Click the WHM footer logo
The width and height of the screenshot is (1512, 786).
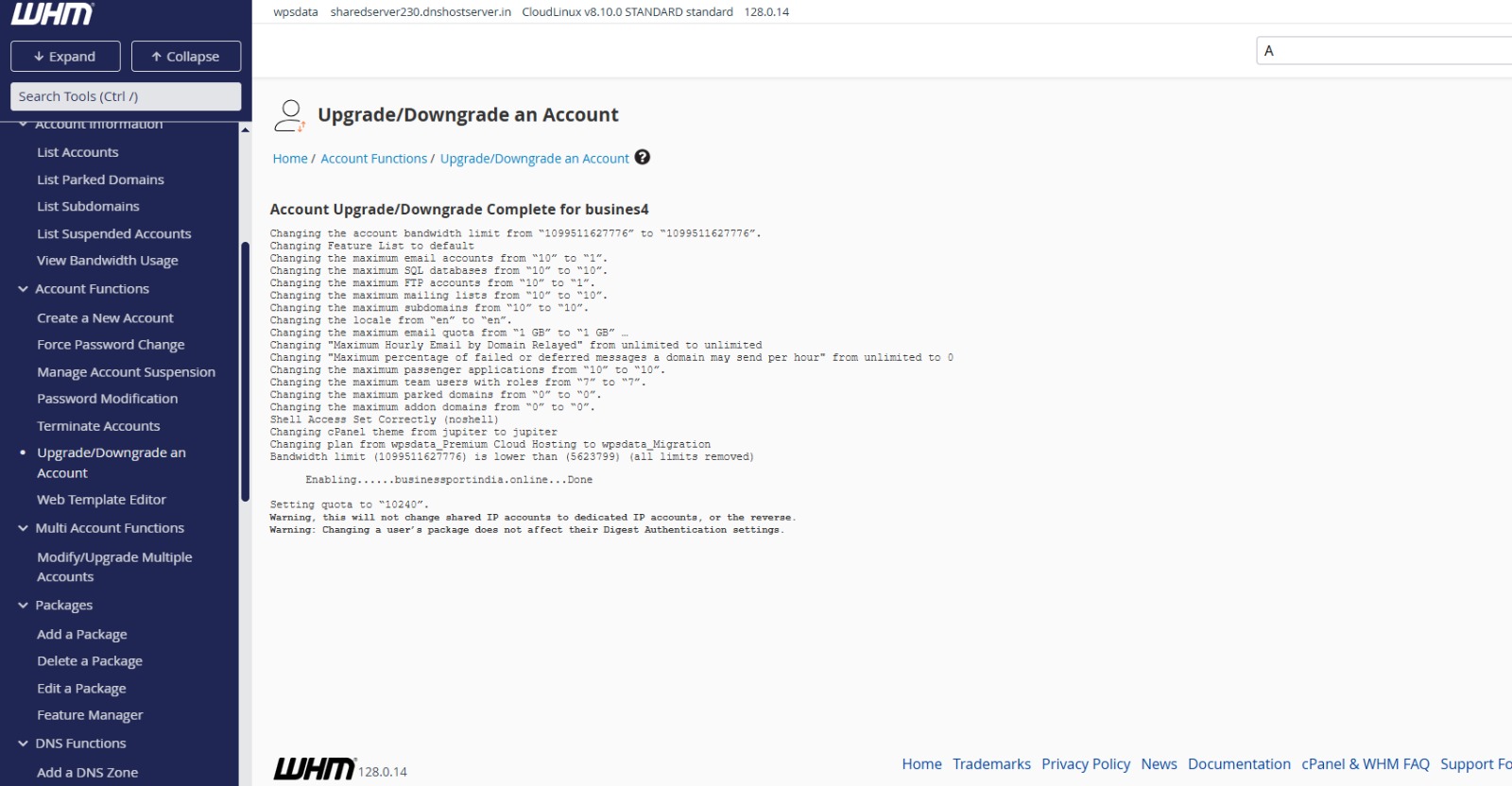coord(315,768)
